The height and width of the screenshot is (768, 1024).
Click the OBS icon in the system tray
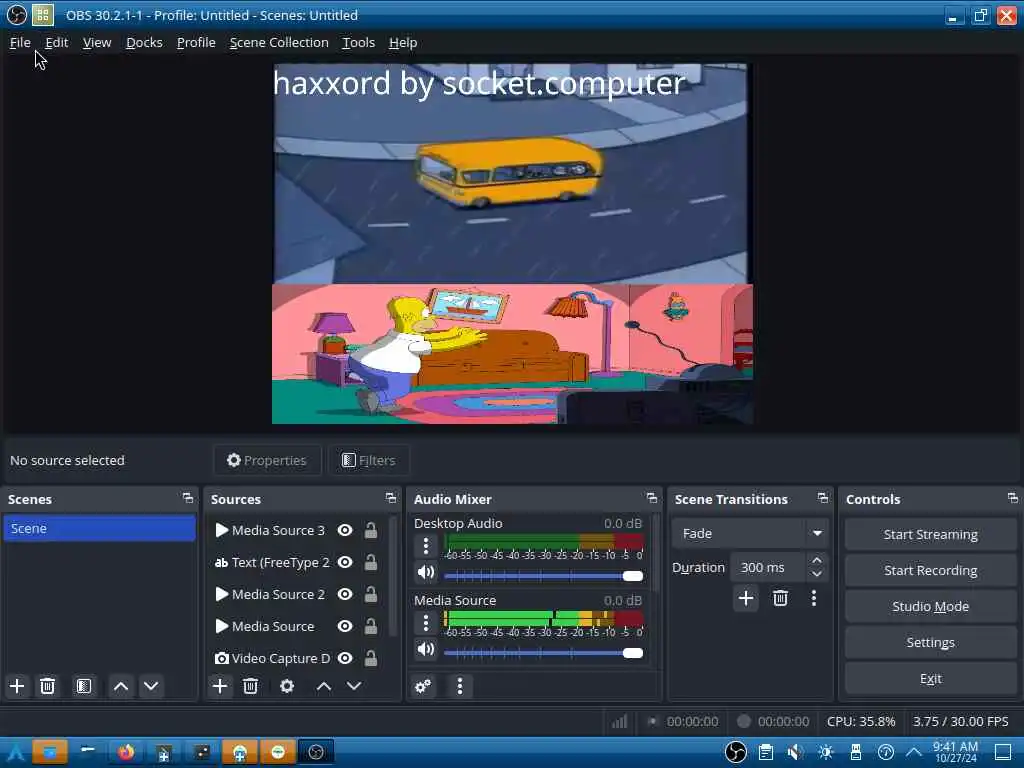point(736,752)
